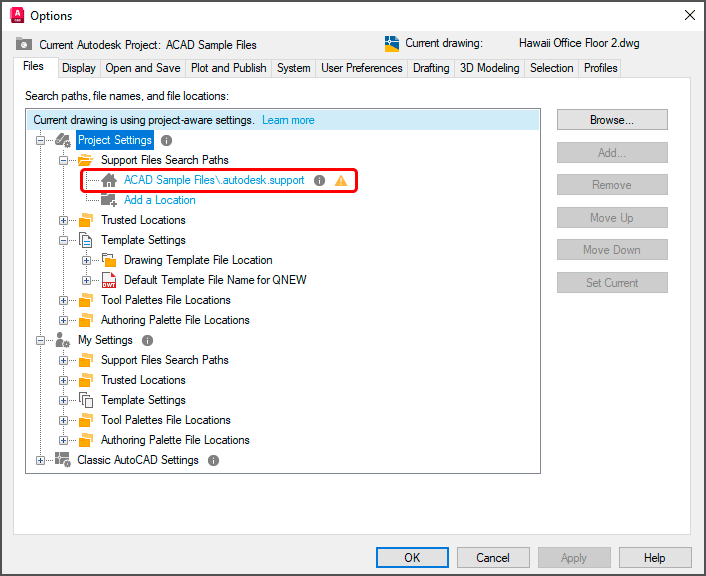Screen dimensions: 706x576
Task: Click the Add a Location link
Action: [159, 200]
